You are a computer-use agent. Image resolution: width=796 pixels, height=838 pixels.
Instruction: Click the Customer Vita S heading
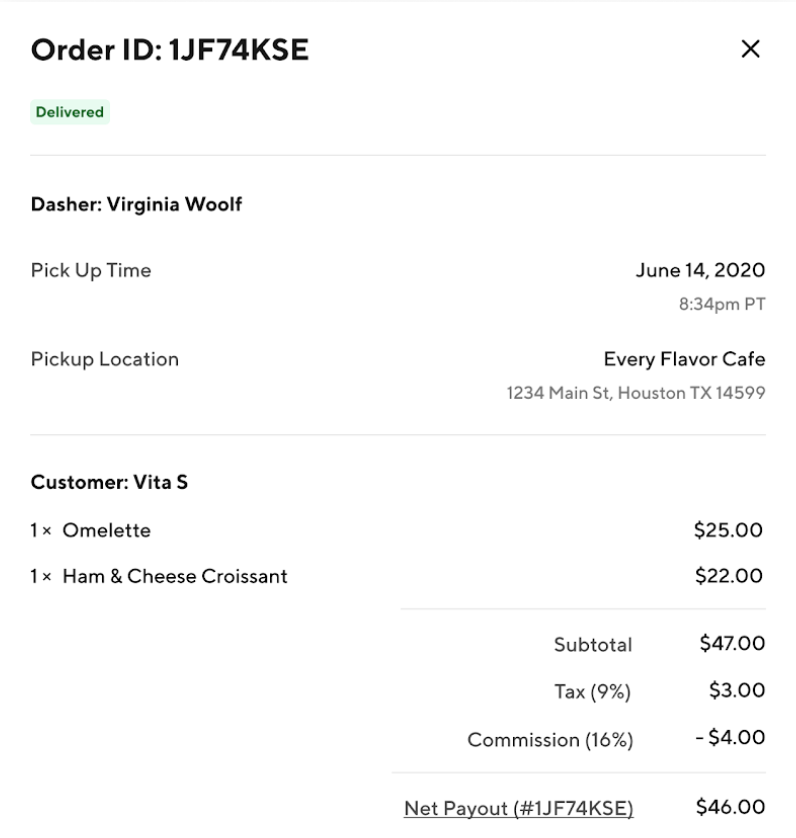click(109, 483)
